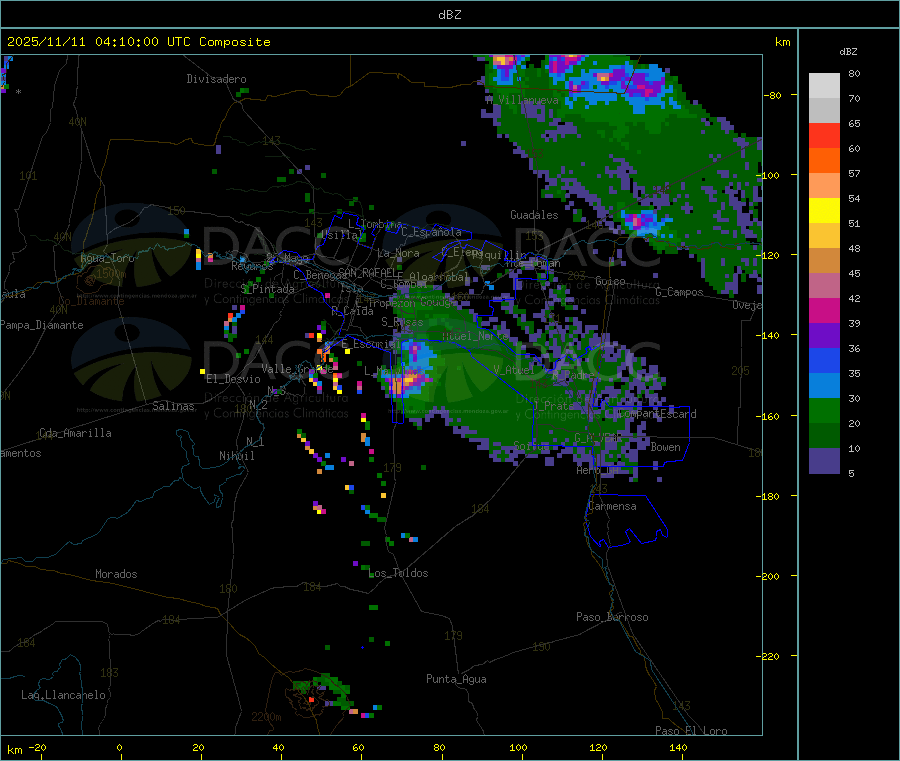This screenshot has height=761, width=900.
Task: Click the -220 tick on the vertical axis
Action: pos(770,657)
